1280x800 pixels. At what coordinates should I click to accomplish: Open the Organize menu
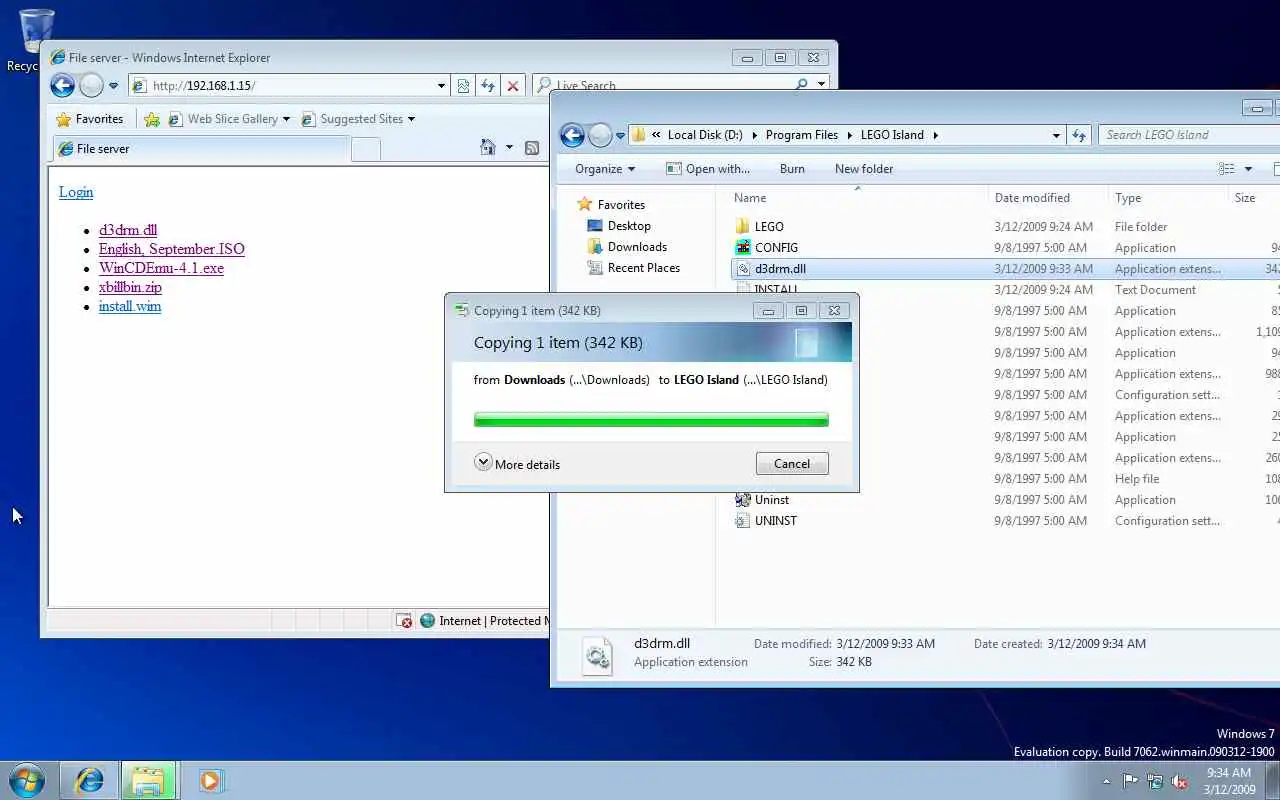605,169
